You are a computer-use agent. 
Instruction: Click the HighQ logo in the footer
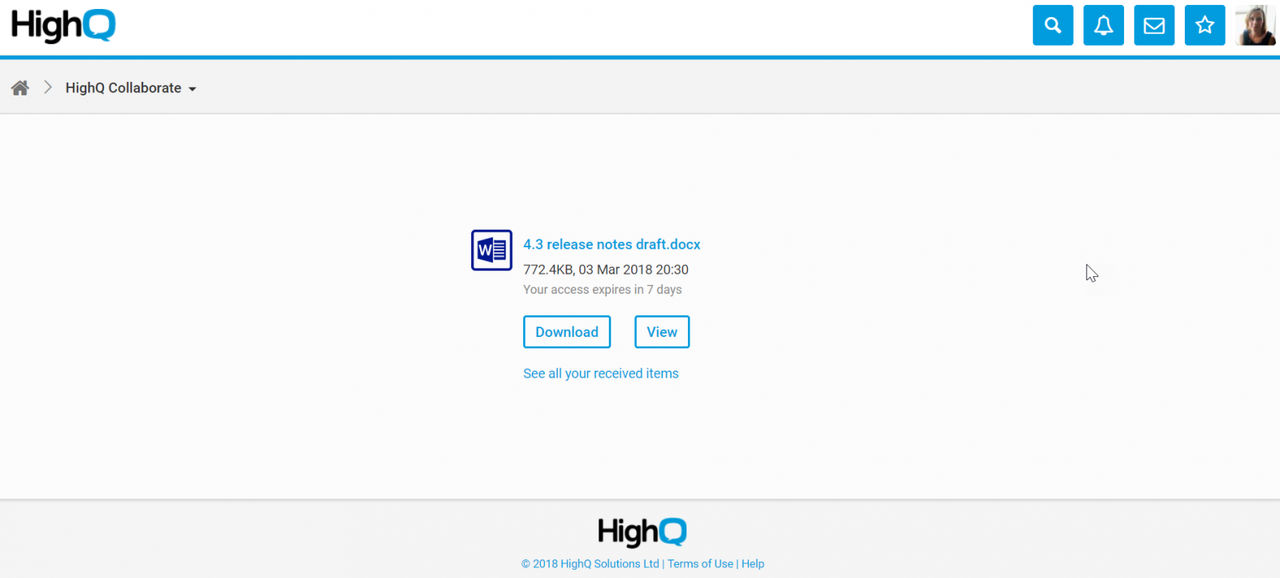642,531
